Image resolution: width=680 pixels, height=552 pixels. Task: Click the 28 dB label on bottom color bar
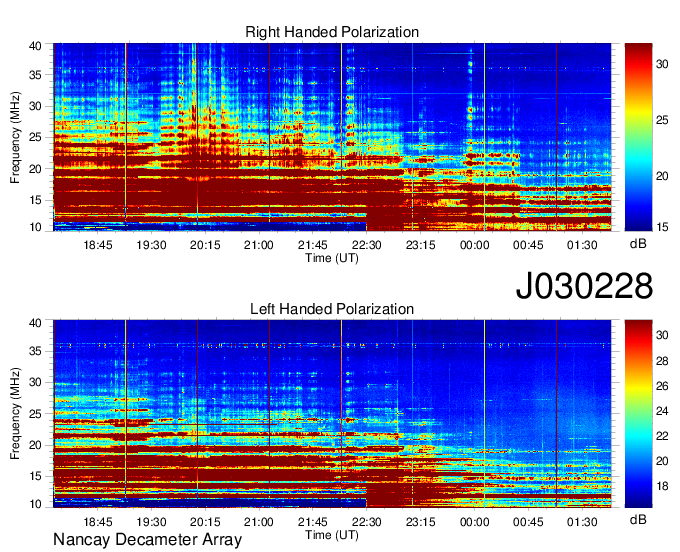pos(662,361)
